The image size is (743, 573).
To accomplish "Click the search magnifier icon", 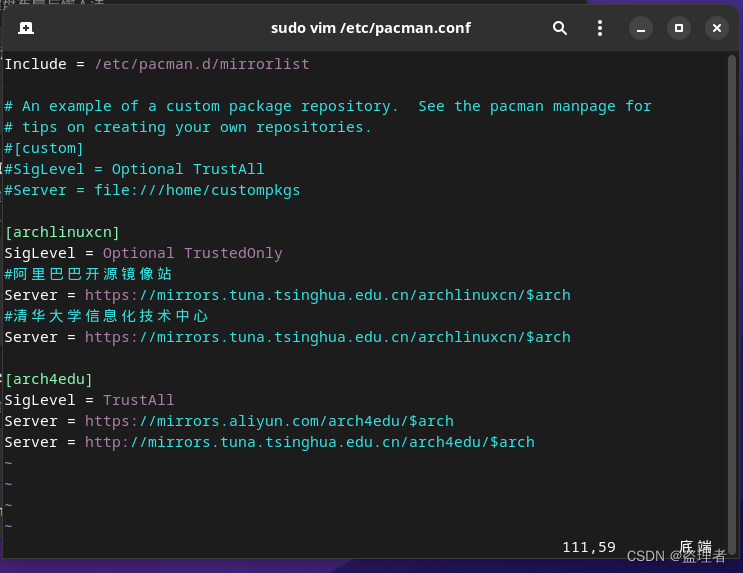I will point(560,28).
